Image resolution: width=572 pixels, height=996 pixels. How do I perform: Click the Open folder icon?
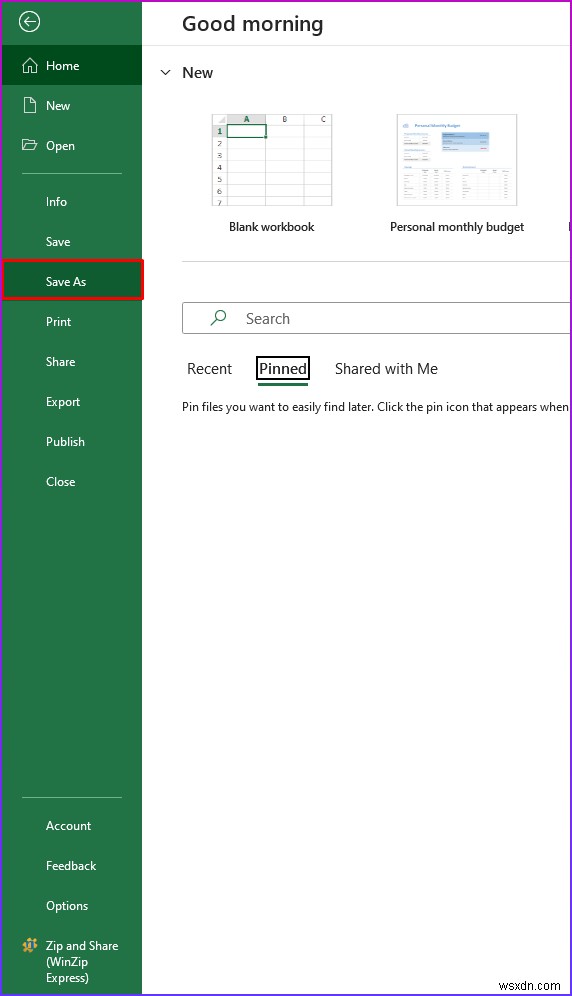[29, 145]
